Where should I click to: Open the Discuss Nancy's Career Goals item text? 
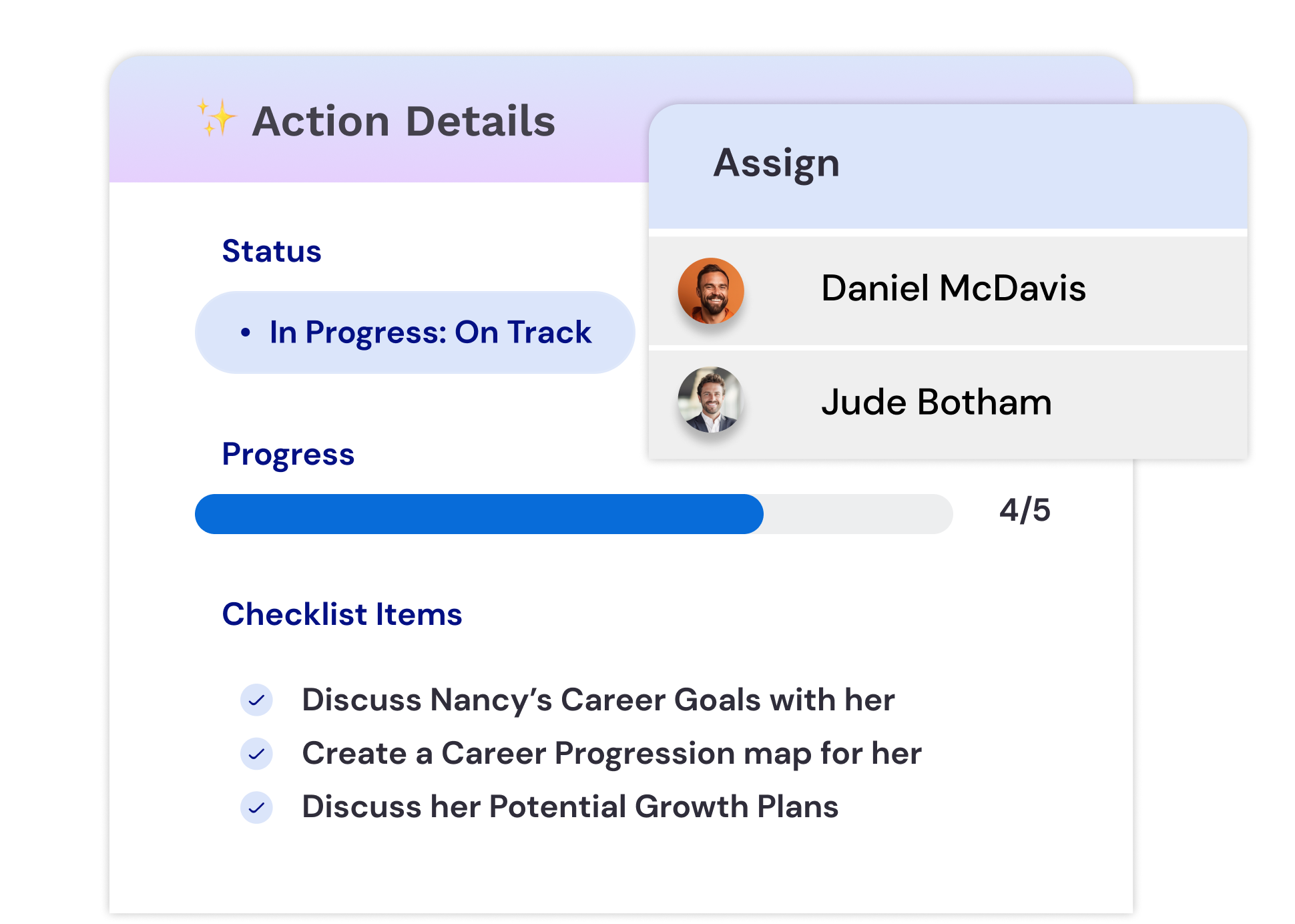[598, 700]
